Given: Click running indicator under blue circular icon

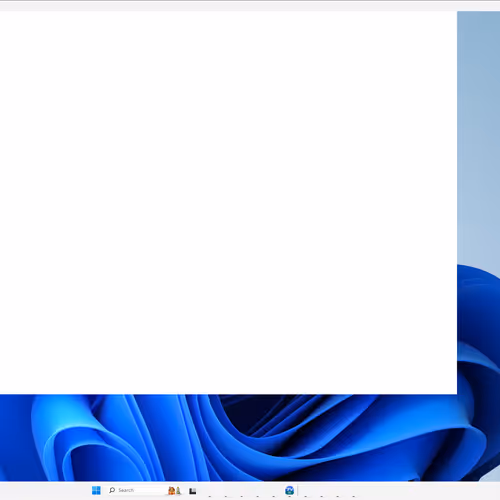Looking at the screenshot, I should point(290,496).
